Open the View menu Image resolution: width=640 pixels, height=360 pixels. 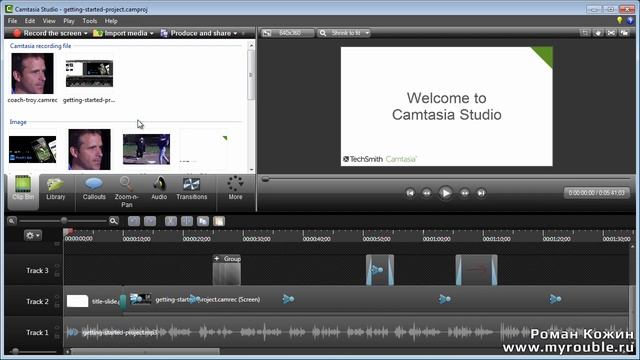coord(49,21)
